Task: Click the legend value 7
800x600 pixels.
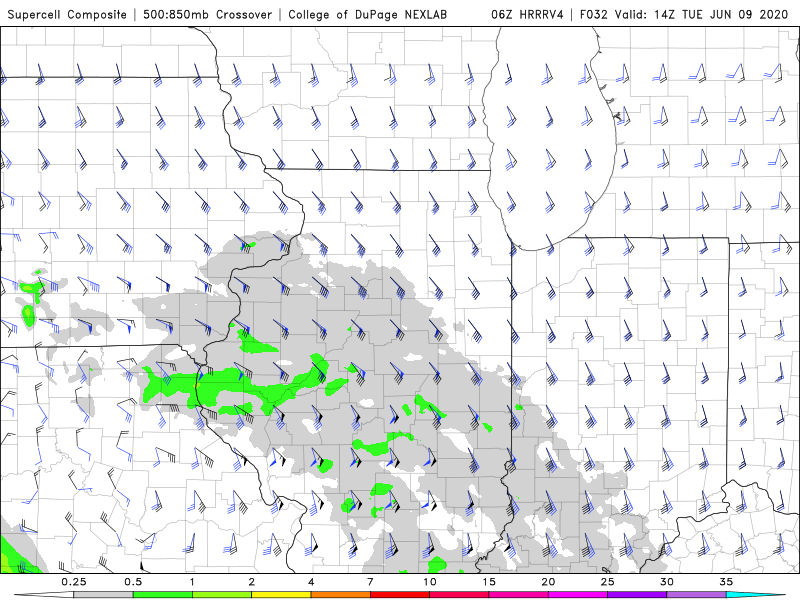Action: (x=370, y=582)
